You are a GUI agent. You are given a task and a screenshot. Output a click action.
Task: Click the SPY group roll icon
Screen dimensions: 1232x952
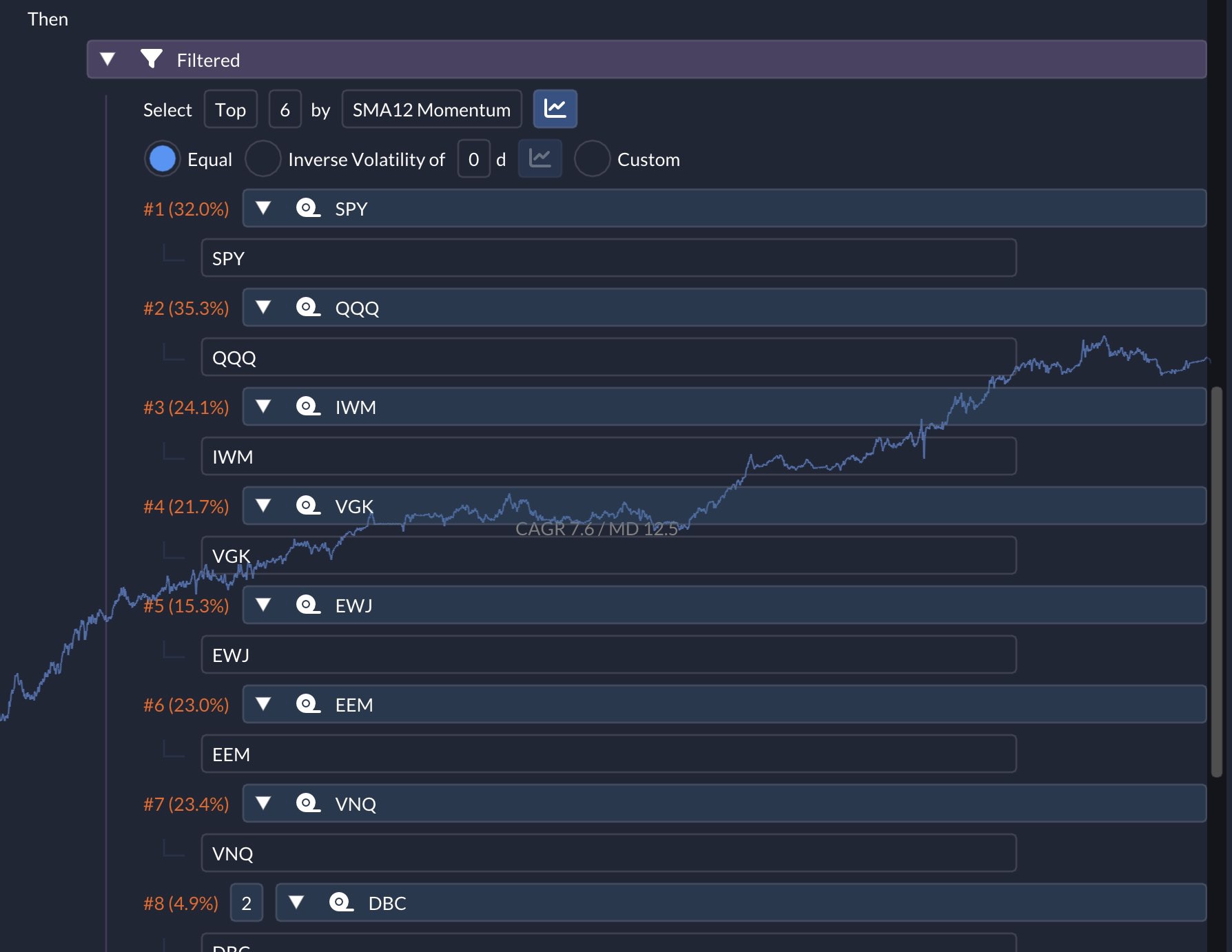(x=308, y=208)
